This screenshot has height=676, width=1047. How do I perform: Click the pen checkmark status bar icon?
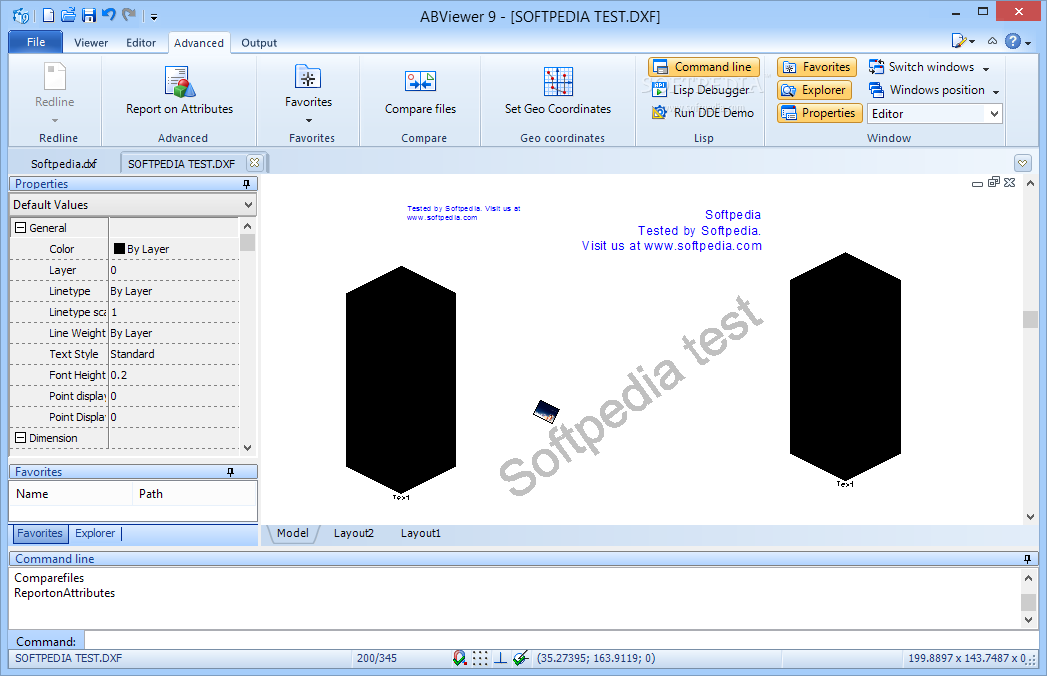[x=521, y=659]
